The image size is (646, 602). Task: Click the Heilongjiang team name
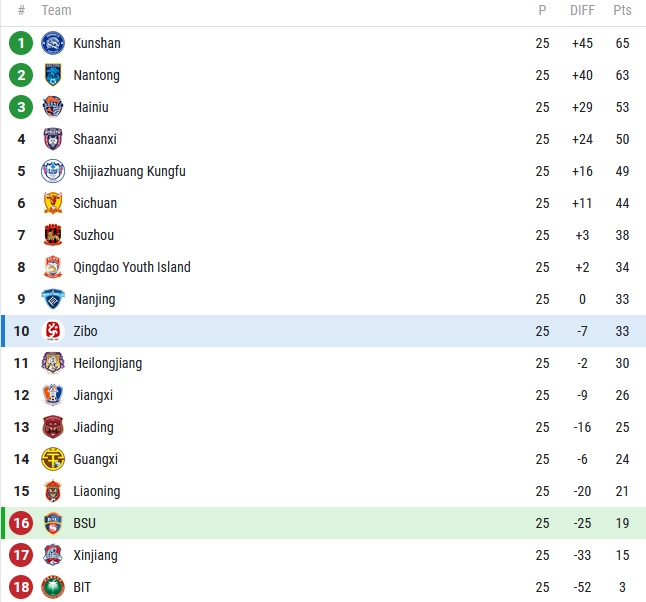point(107,363)
